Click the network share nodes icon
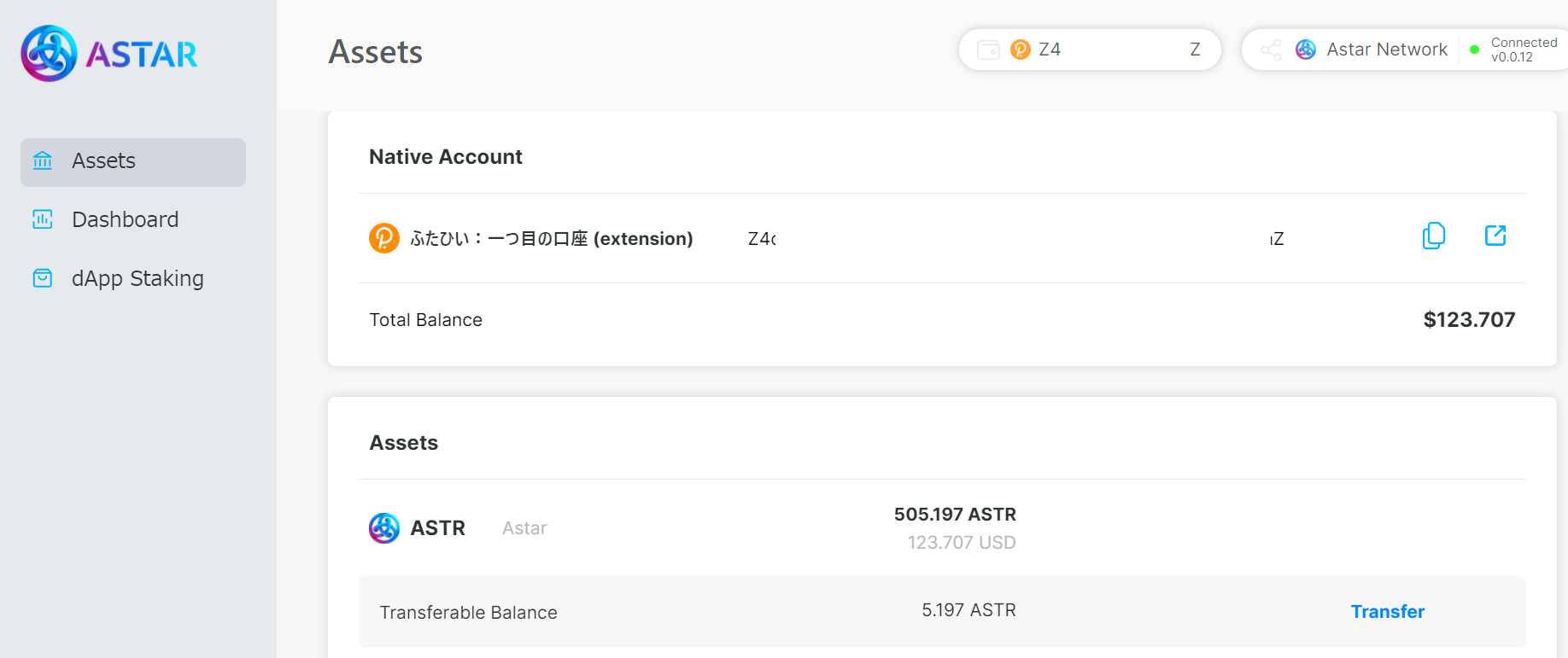1568x658 pixels. 1272,49
